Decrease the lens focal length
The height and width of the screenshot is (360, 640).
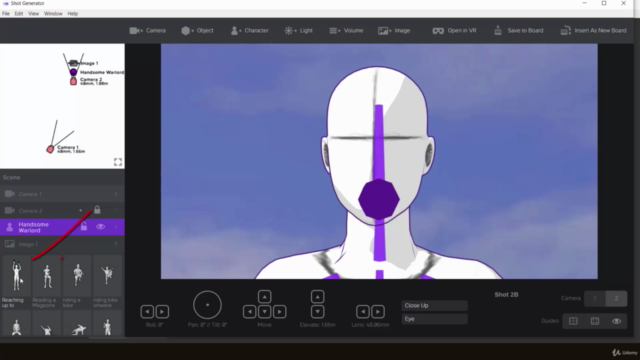click(363, 312)
